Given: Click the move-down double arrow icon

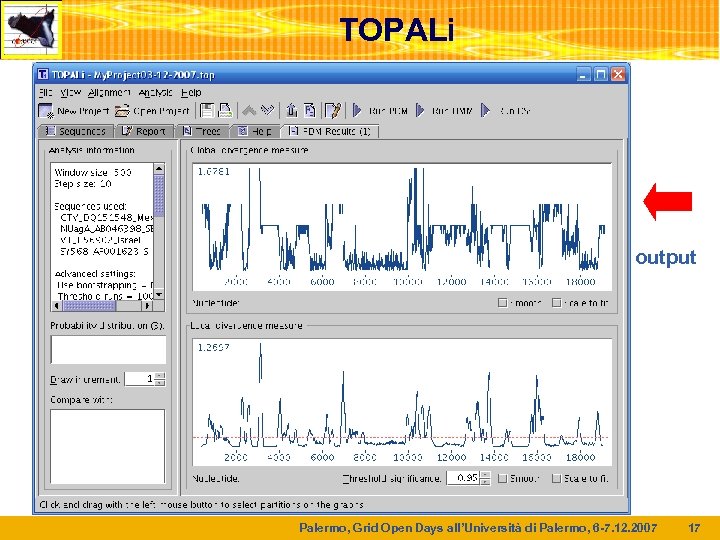Looking at the screenshot, I should pyautogui.click(x=268, y=110).
